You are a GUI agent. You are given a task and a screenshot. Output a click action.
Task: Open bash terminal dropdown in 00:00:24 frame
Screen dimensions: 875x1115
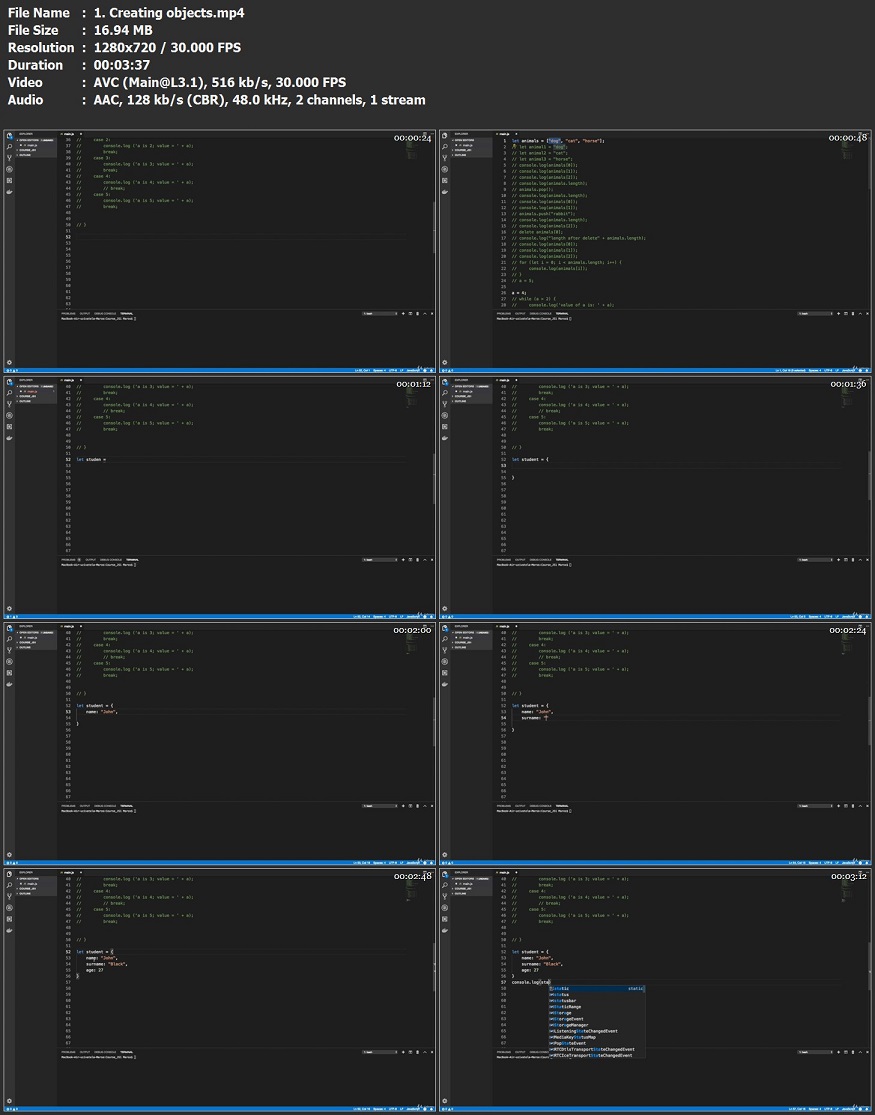(x=380, y=314)
